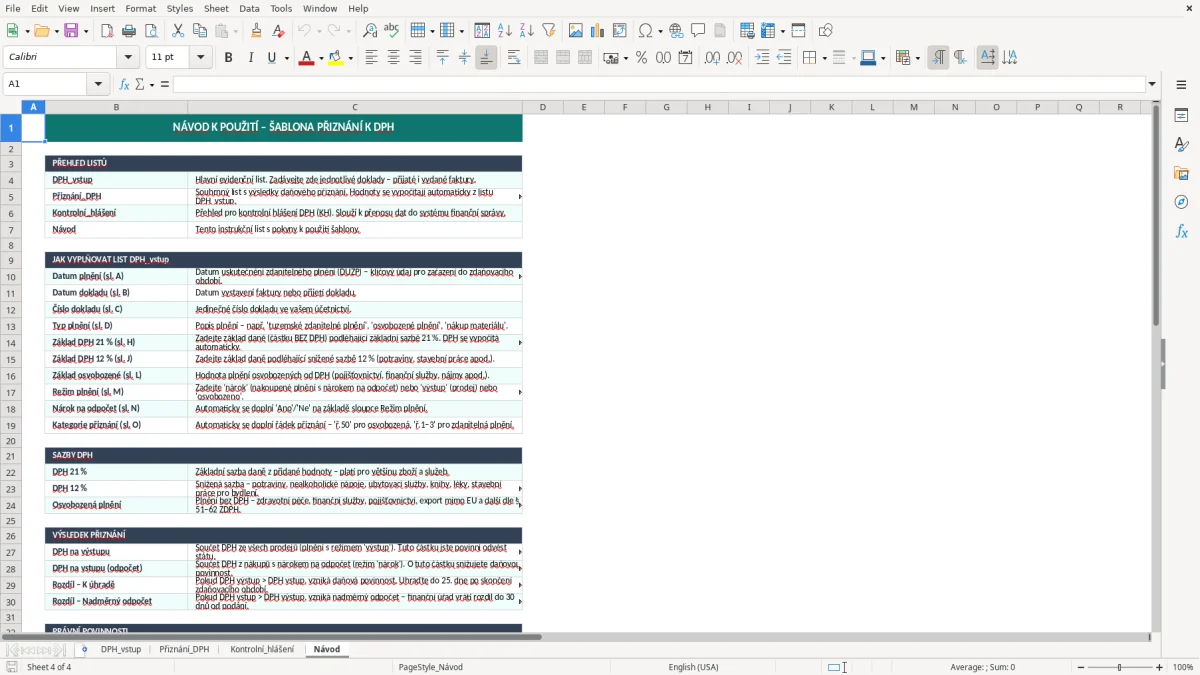Define the print area
The image size is (1200, 675).
[x=747, y=31]
